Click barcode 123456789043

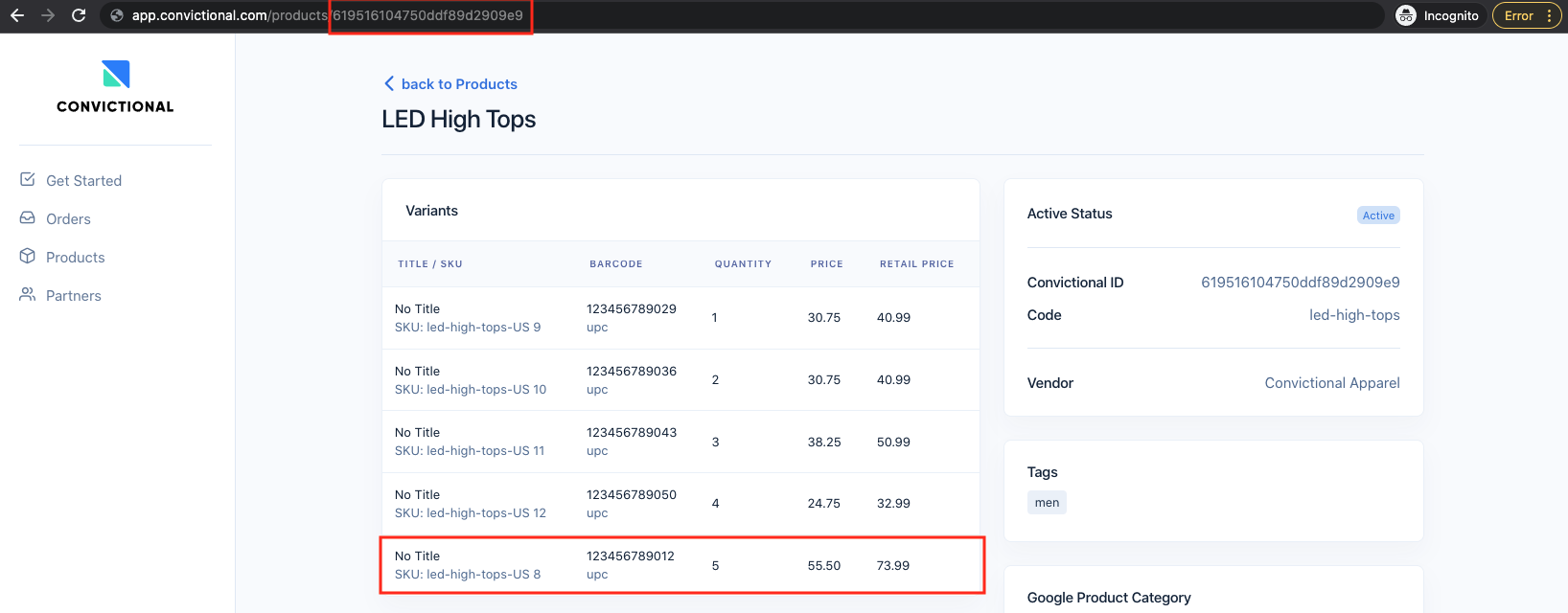point(632,432)
